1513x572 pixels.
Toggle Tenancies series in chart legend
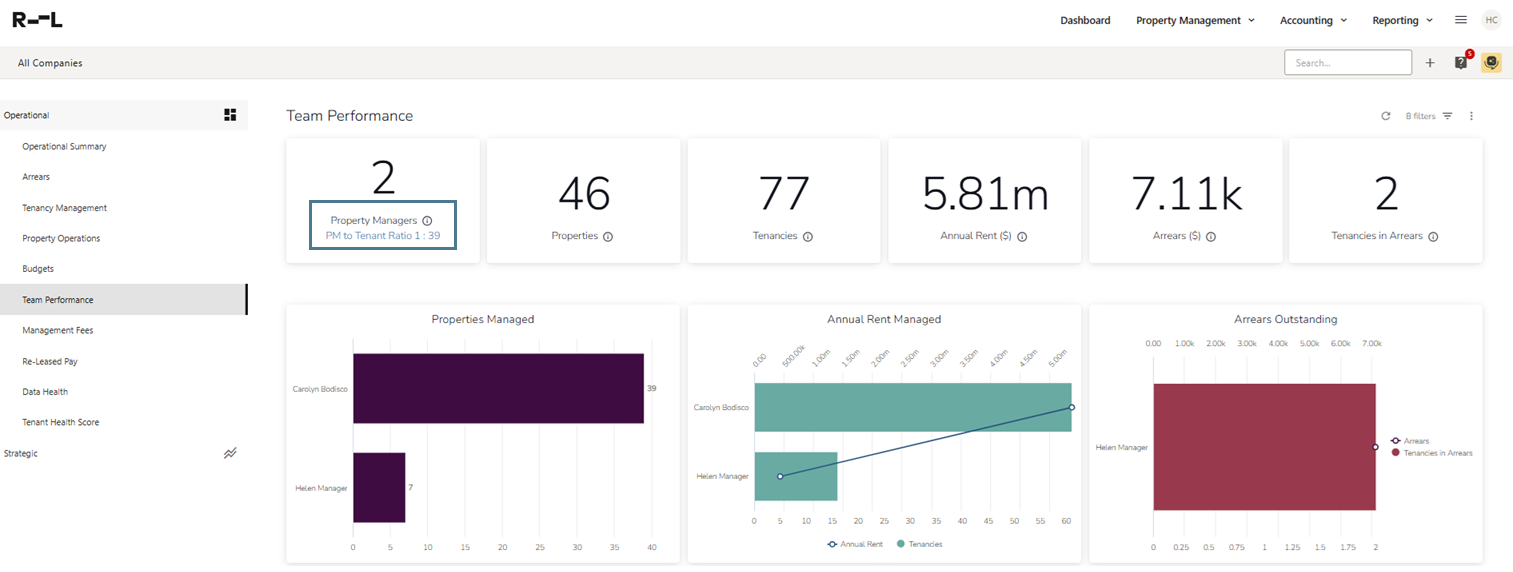click(x=919, y=544)
